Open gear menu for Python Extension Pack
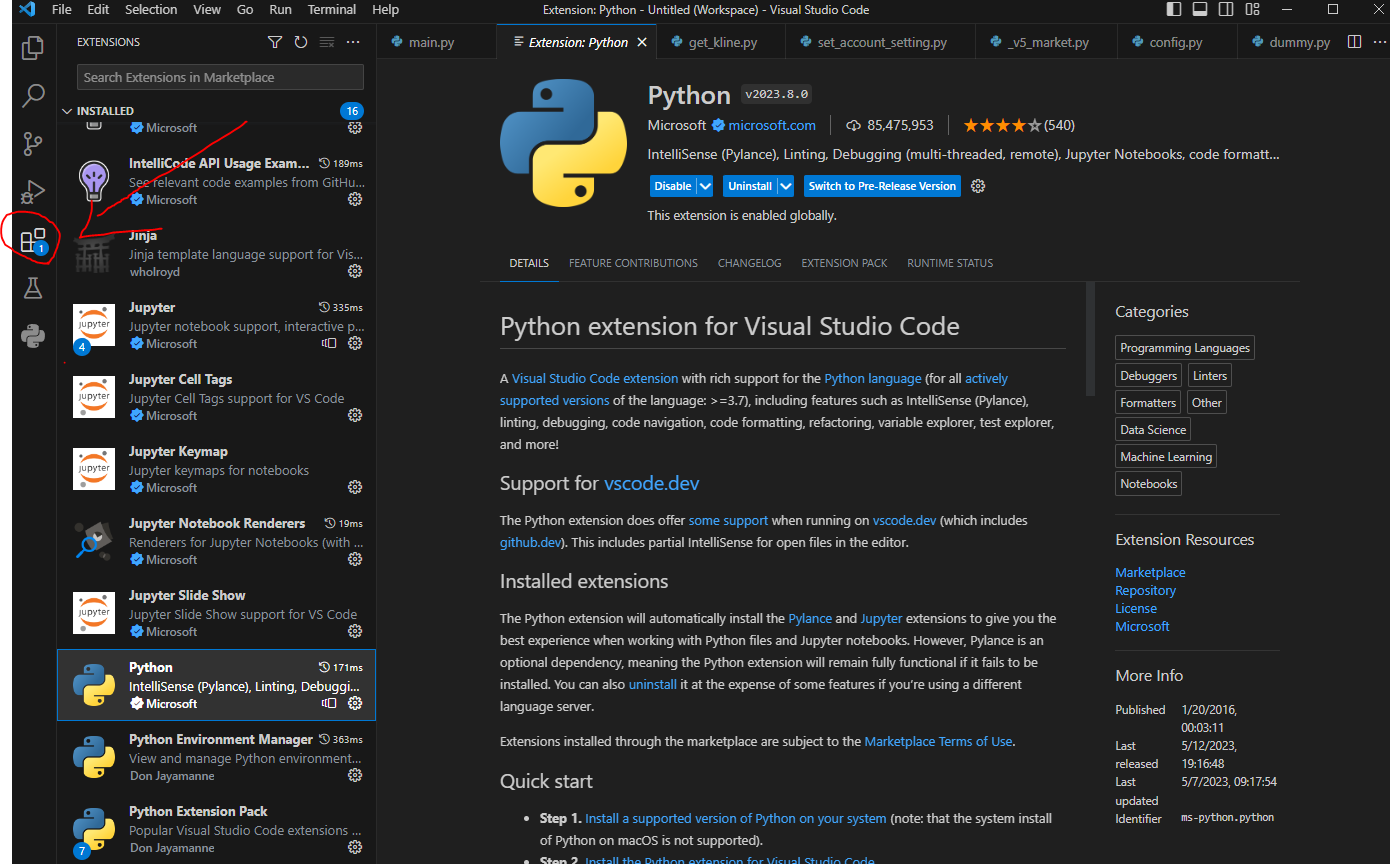The height and width of the screenshot is (864, 1390). pyautogui.click(x=354, y=847)
